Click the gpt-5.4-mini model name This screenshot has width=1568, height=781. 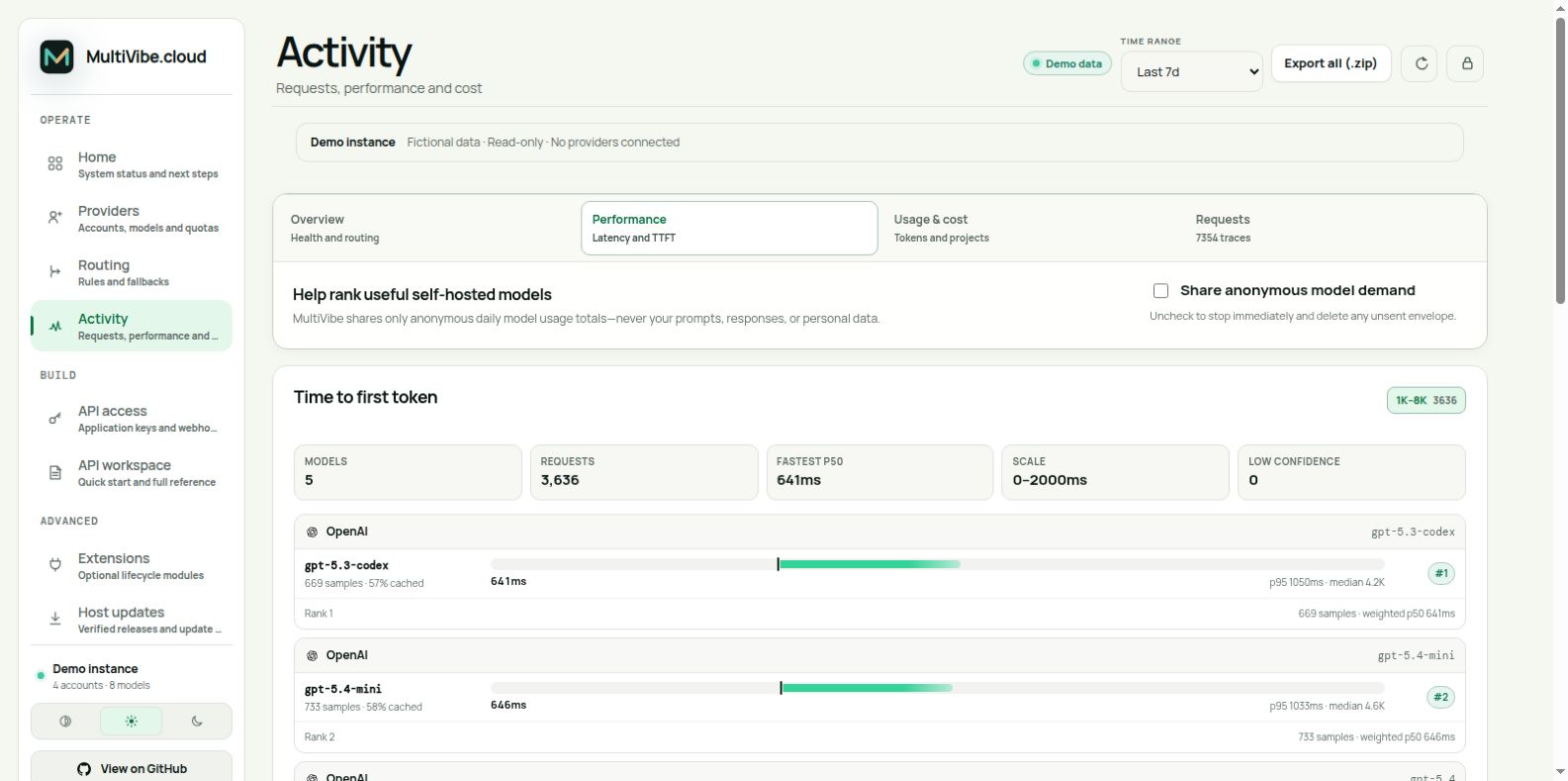pos(342,690)
